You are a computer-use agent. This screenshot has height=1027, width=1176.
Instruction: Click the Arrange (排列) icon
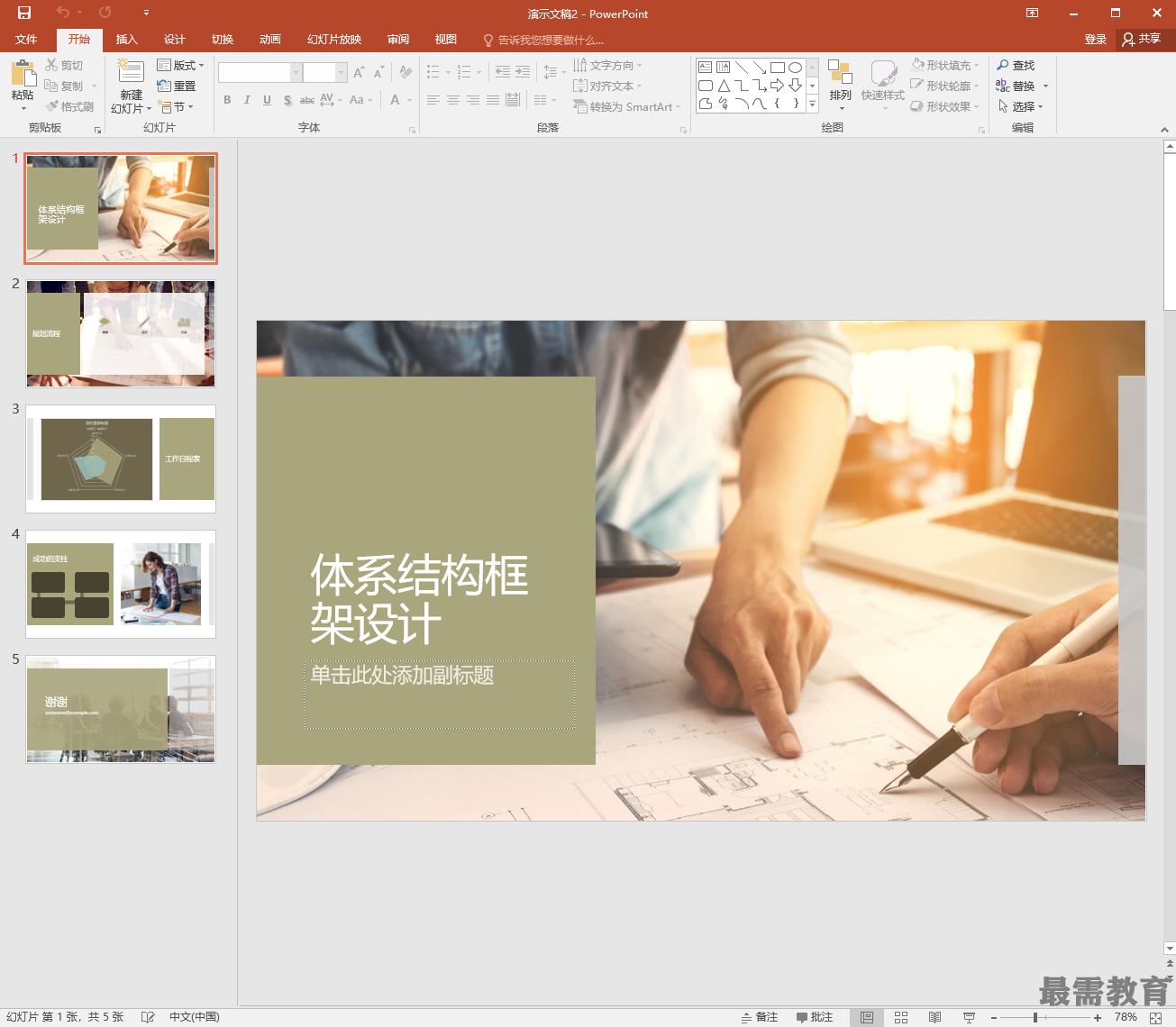pyautogui.click(x=840, y=73)
